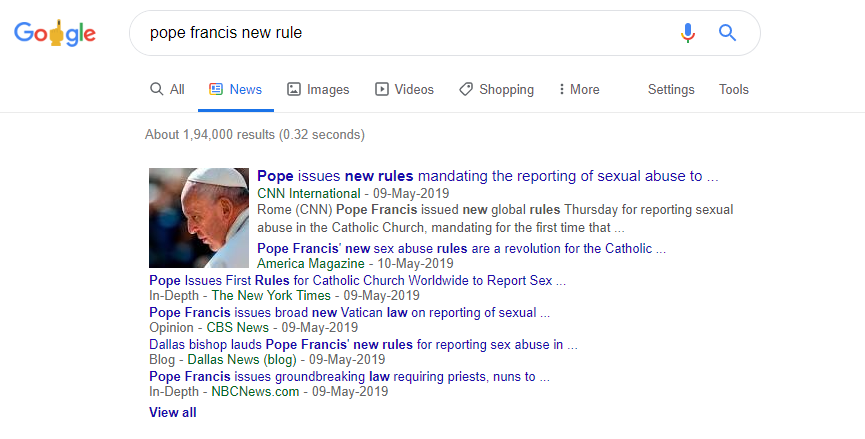Click the Google logo

(x=55, y=34)
